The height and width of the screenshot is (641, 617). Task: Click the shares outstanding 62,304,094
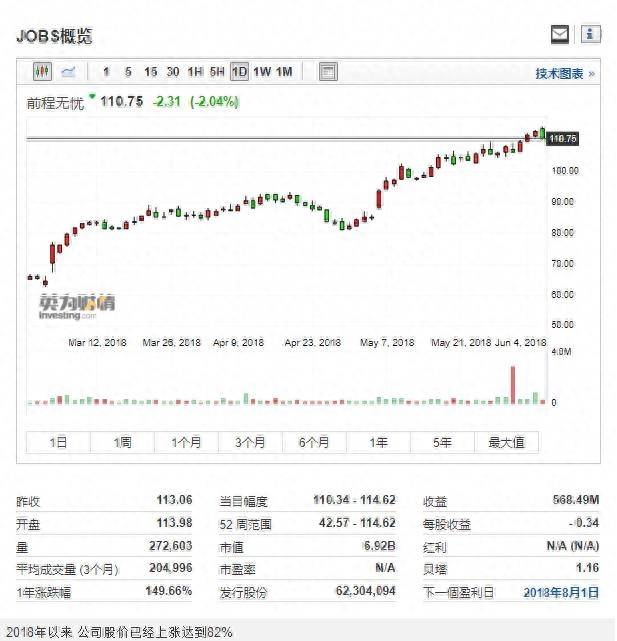click(x=366, y=591)
